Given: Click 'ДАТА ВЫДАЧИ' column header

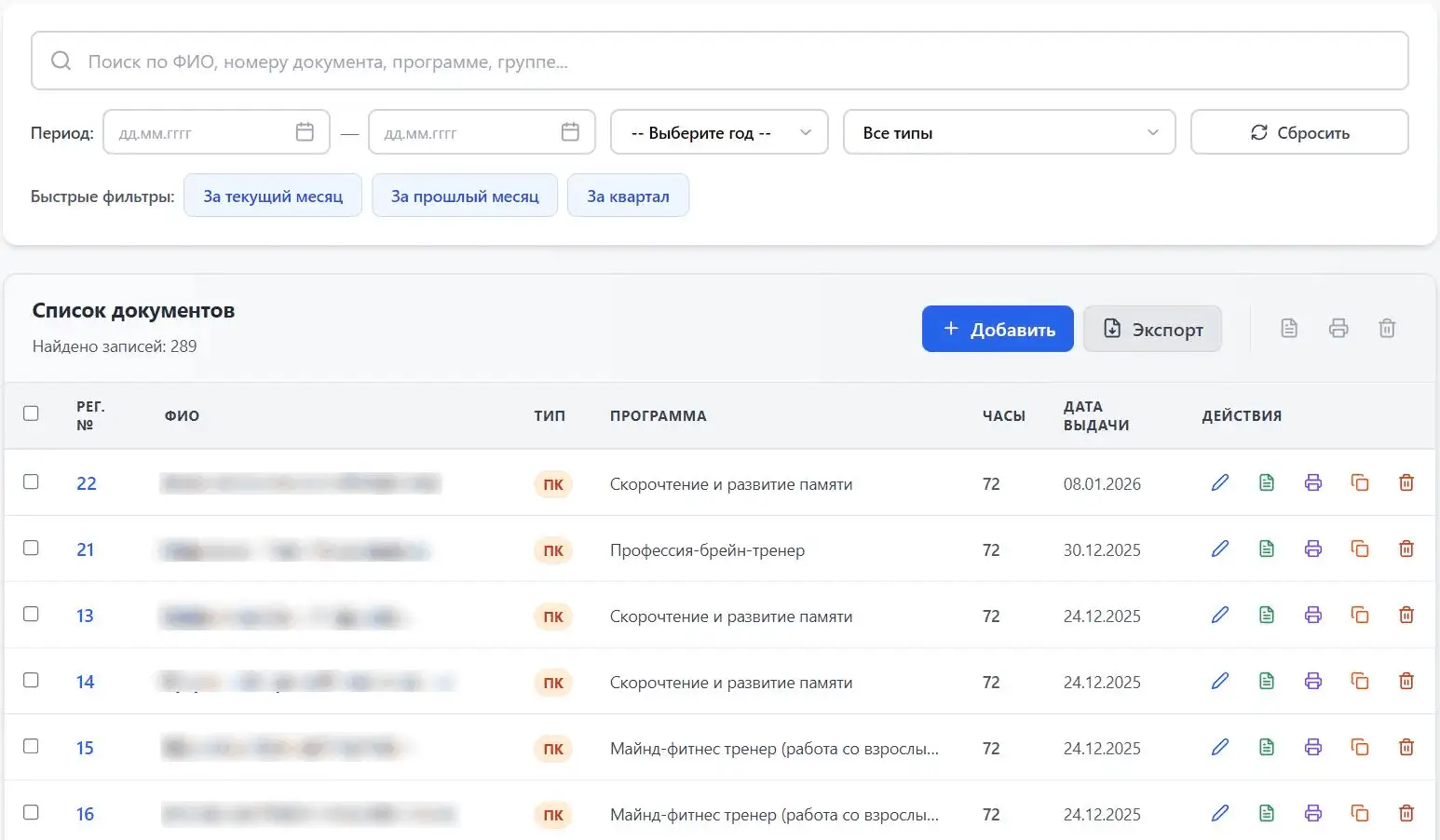Looking at the screenshot, I should 1096,416.
